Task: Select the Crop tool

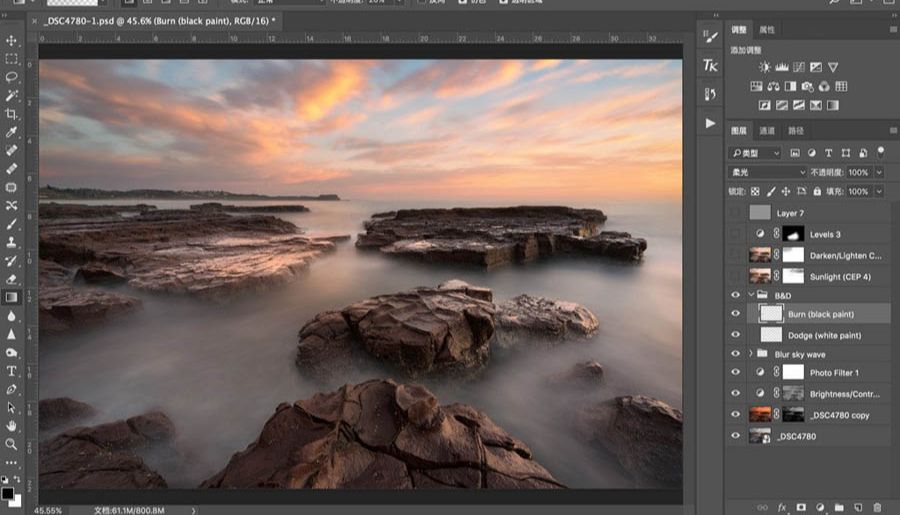Action: tap(11, 114)
